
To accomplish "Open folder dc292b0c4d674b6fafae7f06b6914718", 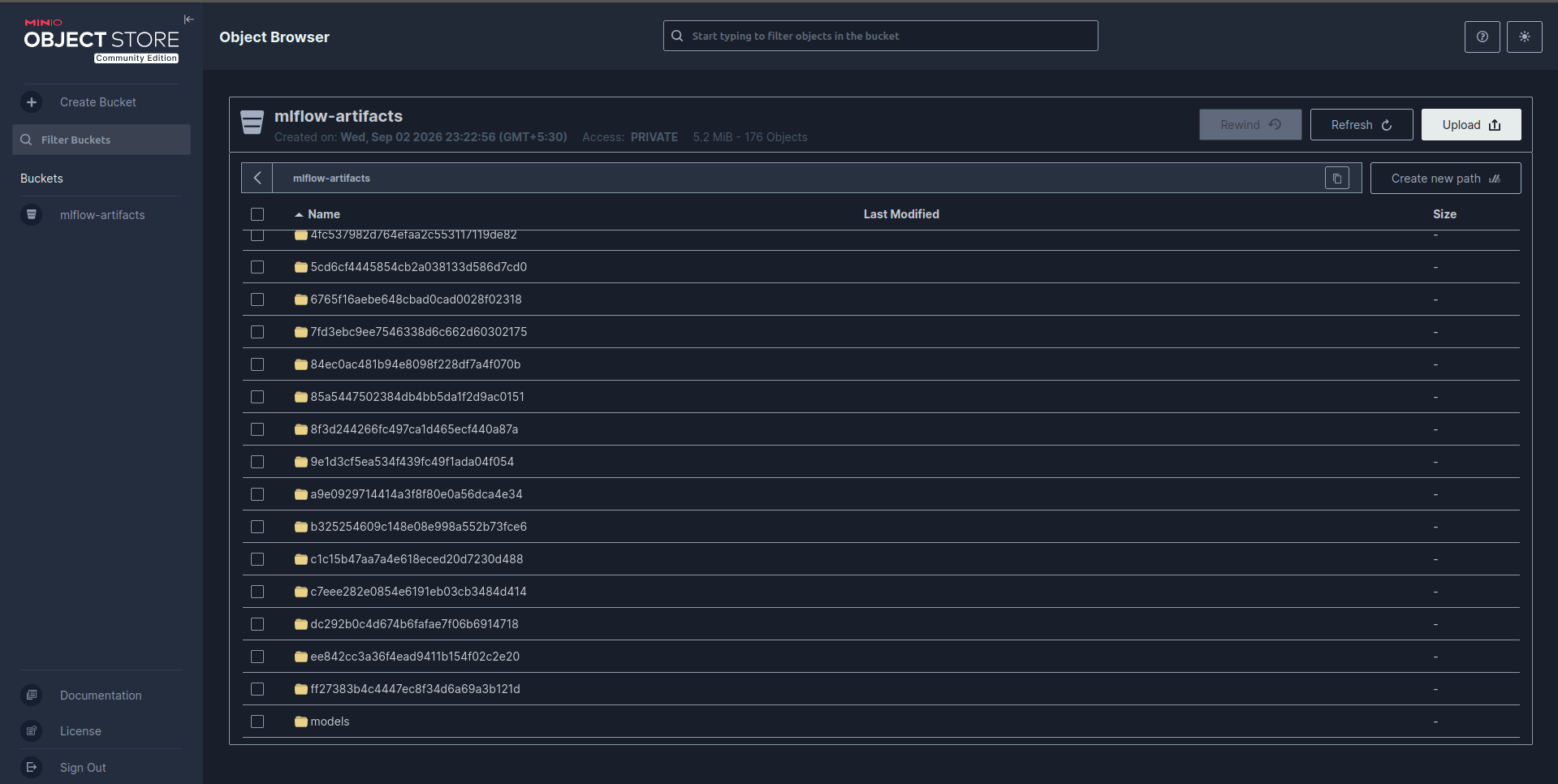I will 414,624.
